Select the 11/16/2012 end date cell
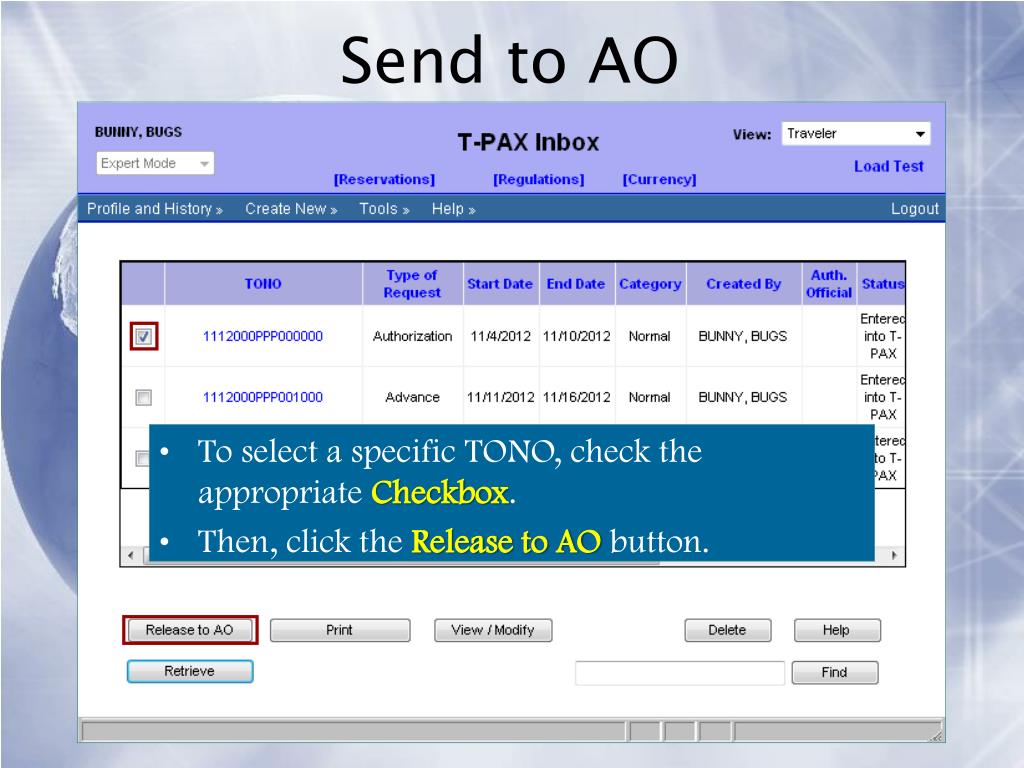Image resolution: width=1024 pixels, height=768 pixels. pyautogui.click(x=577, y=397)
